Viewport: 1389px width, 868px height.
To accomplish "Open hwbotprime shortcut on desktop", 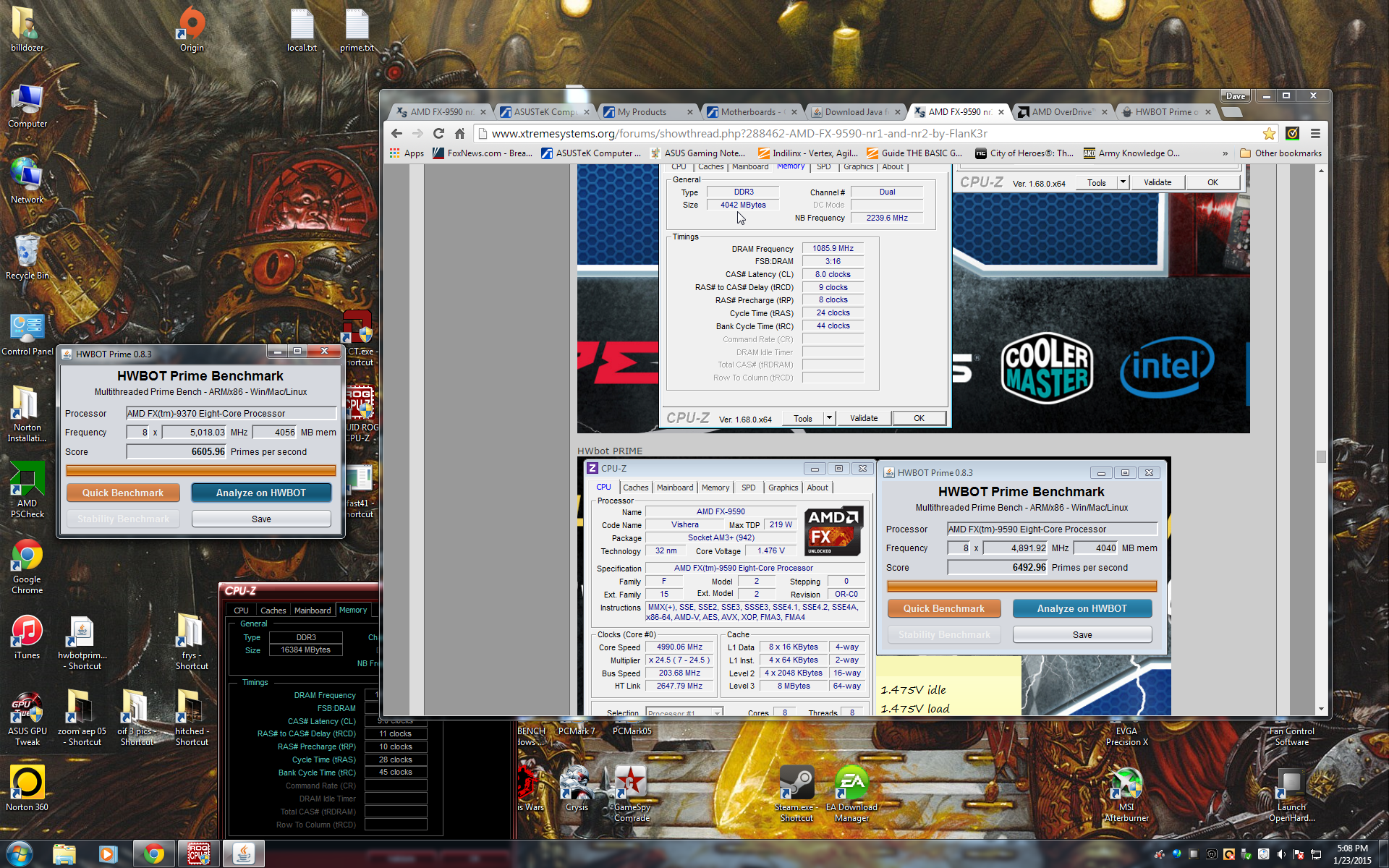I will point(82,642).
